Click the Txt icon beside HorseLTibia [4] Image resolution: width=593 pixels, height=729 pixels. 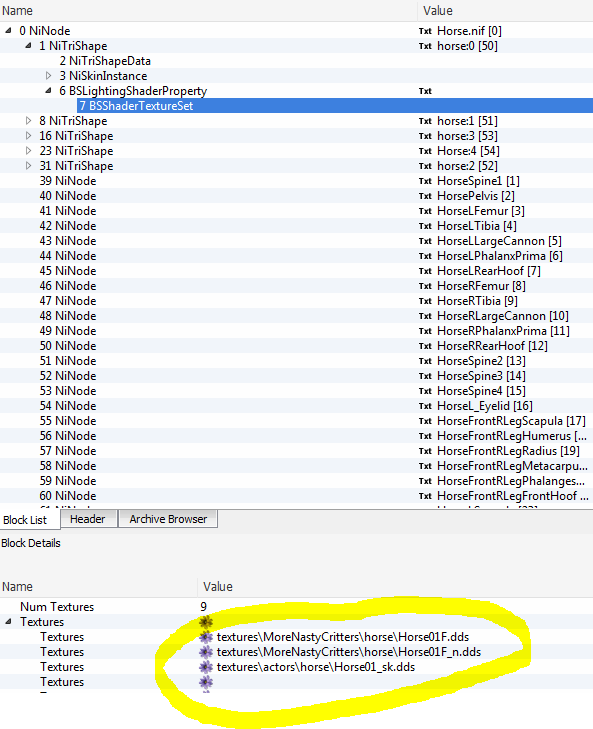pyautogui.click(x=425, y=226)
